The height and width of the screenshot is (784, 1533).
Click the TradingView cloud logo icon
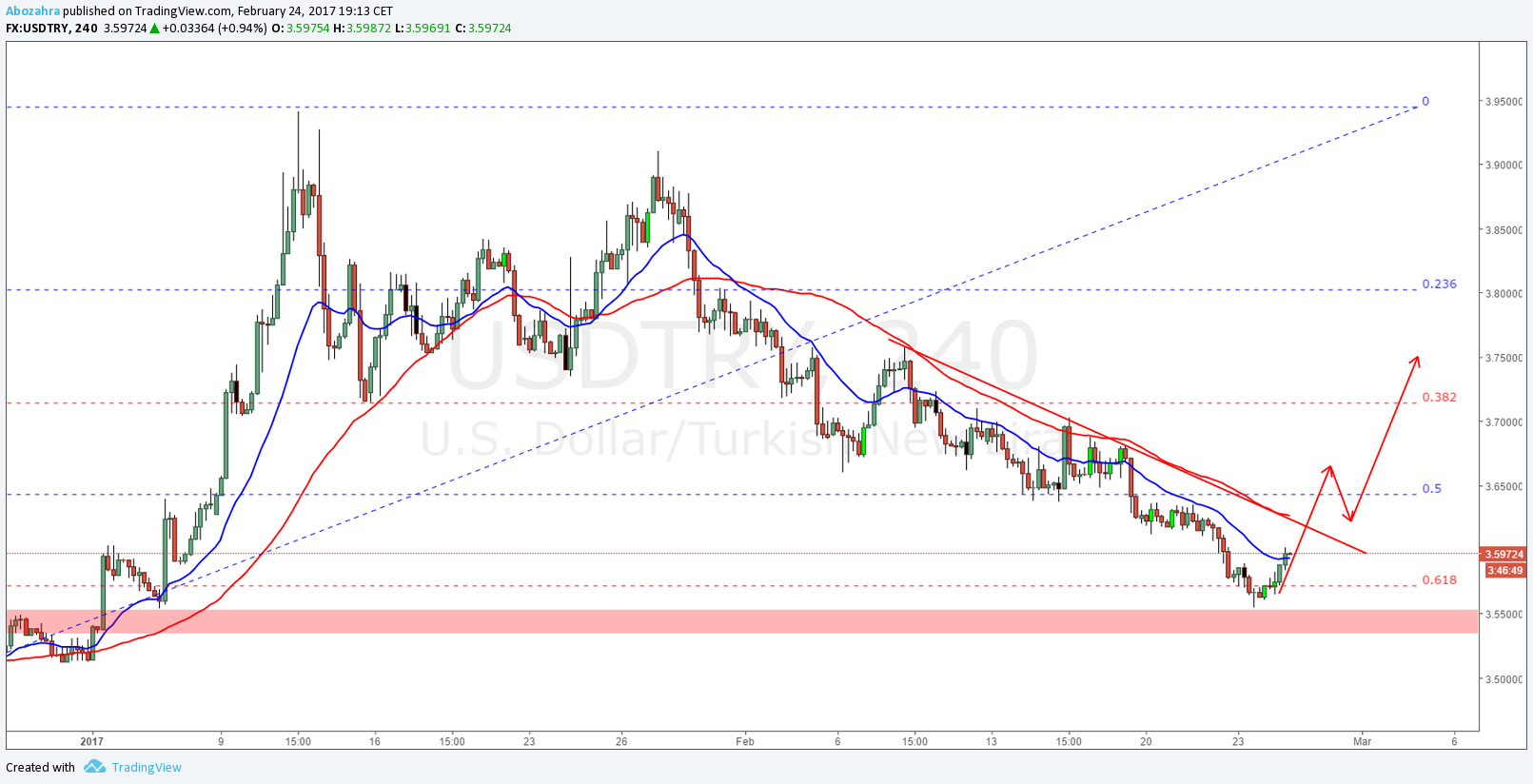tap(94, 767)
